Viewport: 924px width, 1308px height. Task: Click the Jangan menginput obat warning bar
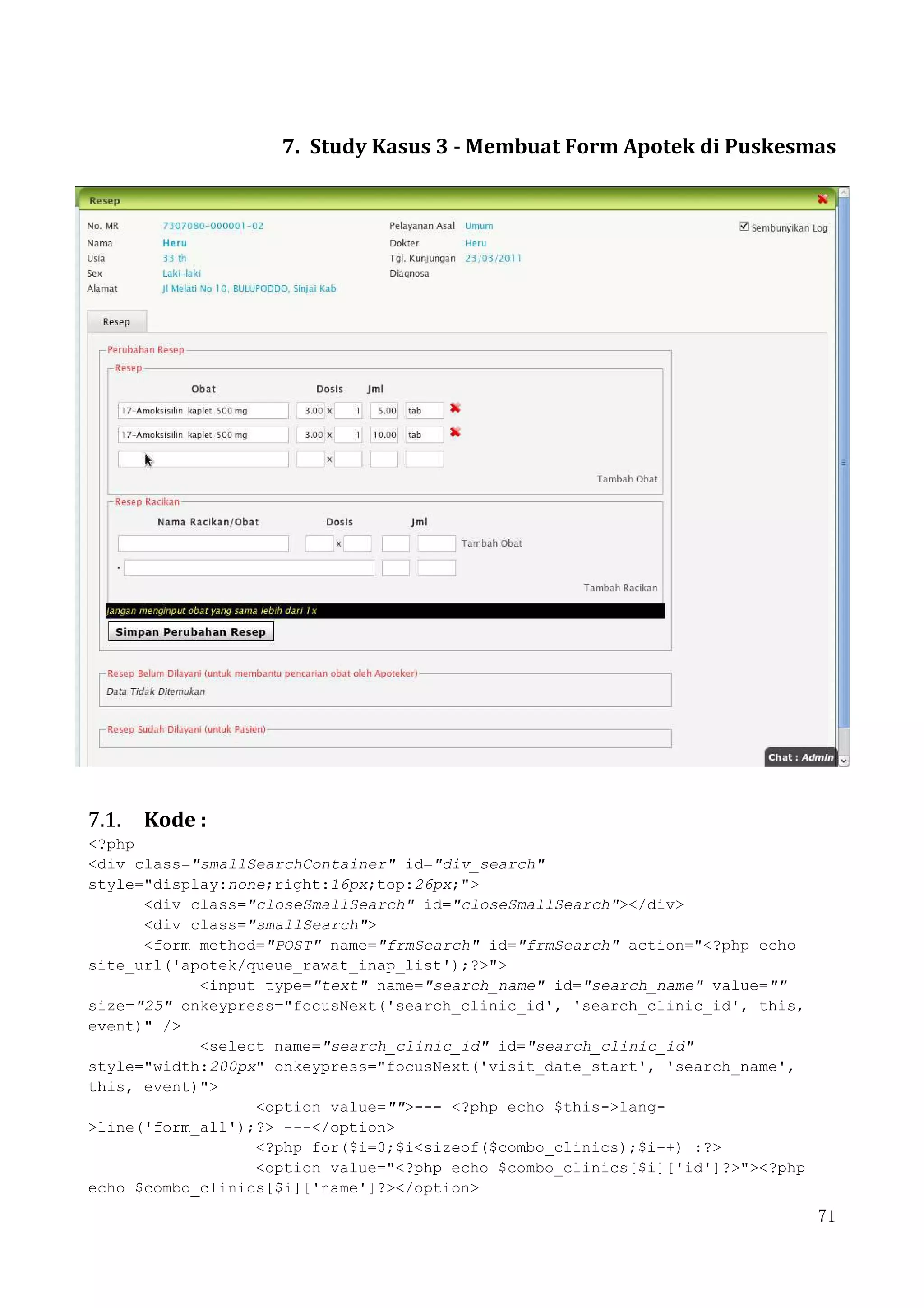pos(385,611)
